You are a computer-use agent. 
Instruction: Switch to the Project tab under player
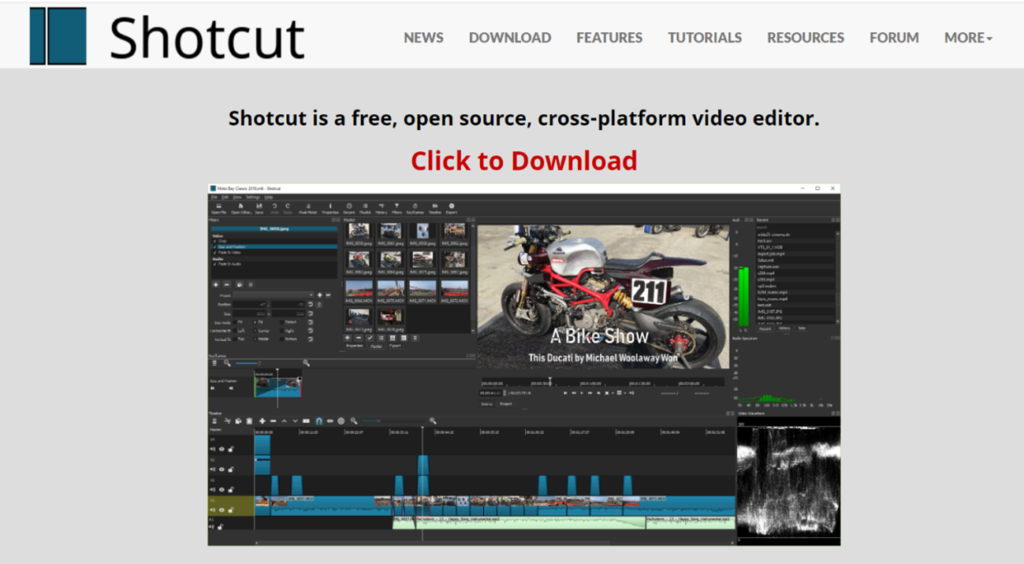(x=506, y=404)
